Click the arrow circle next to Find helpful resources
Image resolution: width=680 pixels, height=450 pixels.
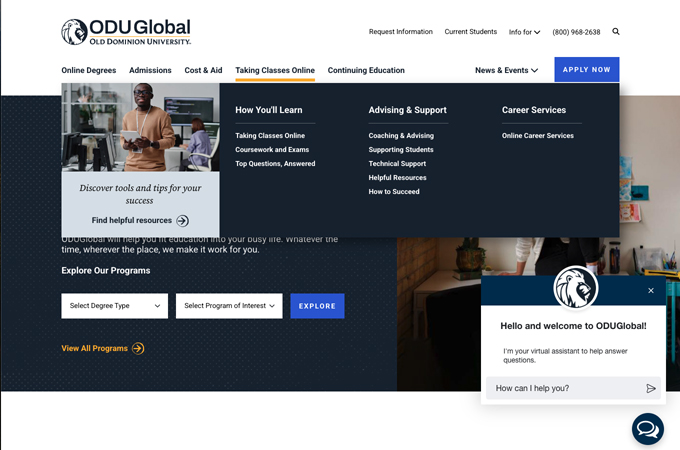coord(183,221)
